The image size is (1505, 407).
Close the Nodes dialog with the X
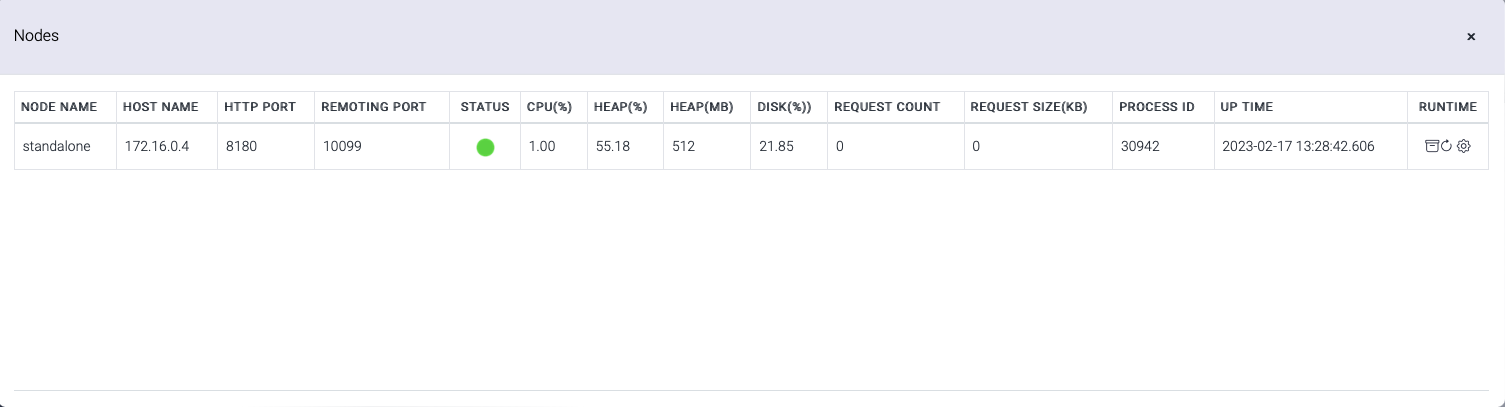tap(1471, 36)
